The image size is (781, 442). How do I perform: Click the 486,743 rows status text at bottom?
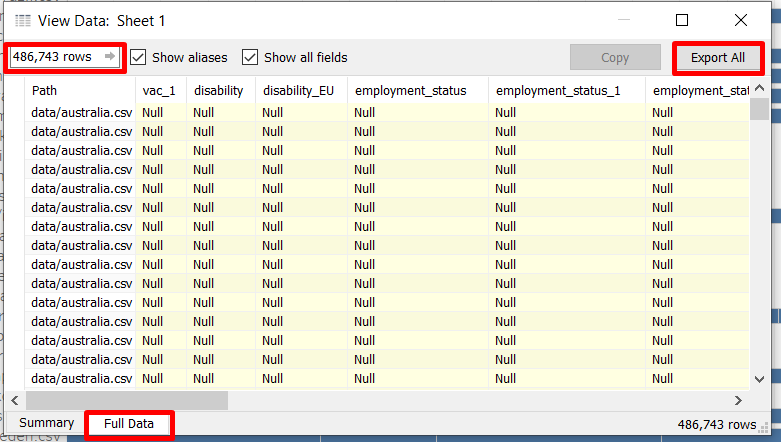716,425
